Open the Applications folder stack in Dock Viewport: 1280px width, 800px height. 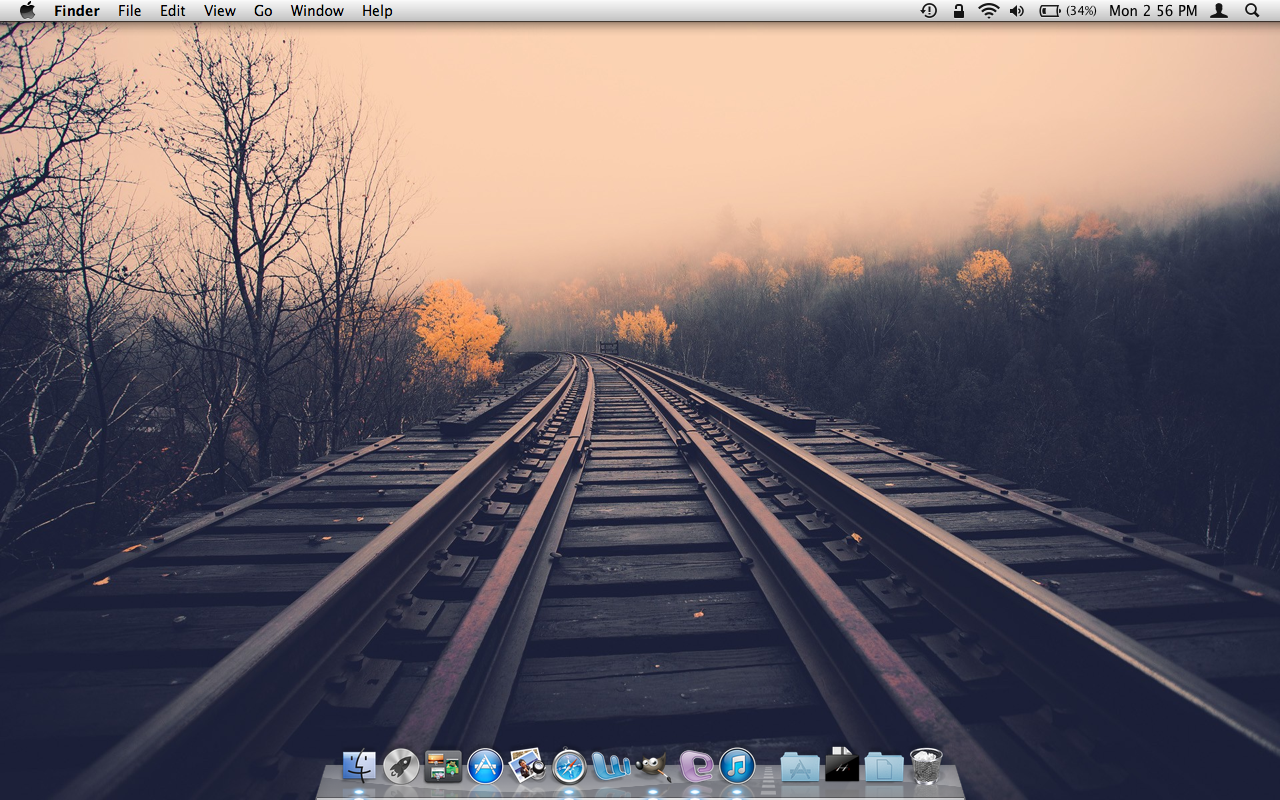[800, 768]
